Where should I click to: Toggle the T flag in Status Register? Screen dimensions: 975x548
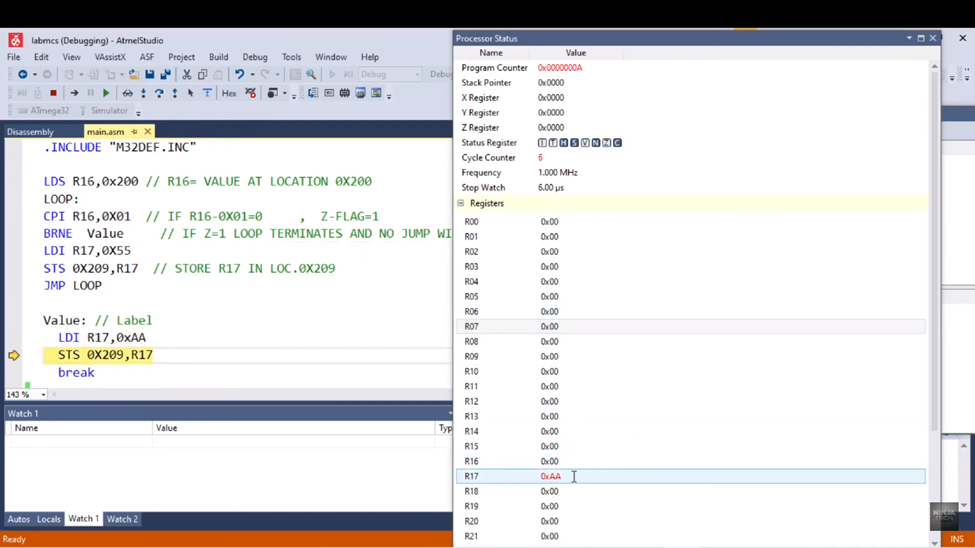click(x=553, y=143)
